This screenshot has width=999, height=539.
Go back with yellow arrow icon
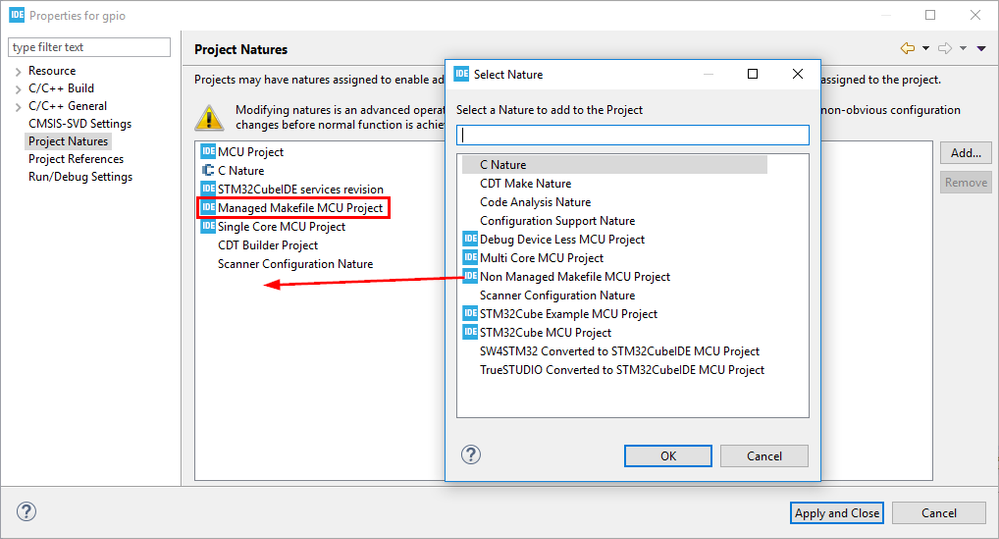(908, 48)
